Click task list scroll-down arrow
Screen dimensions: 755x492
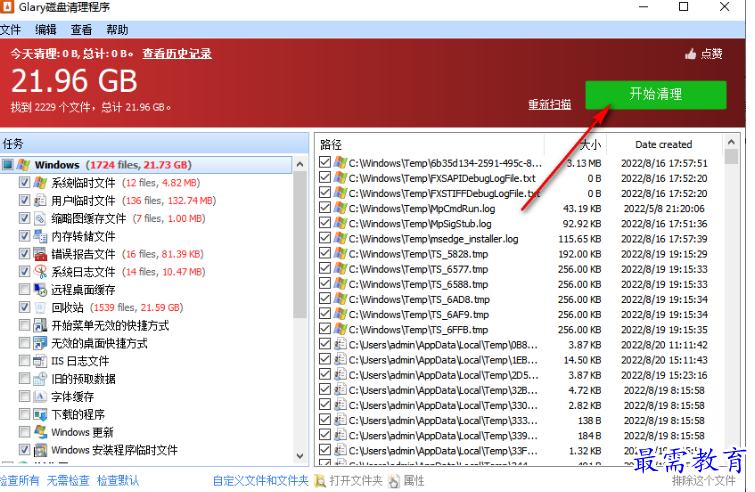(x=300, y=455)
